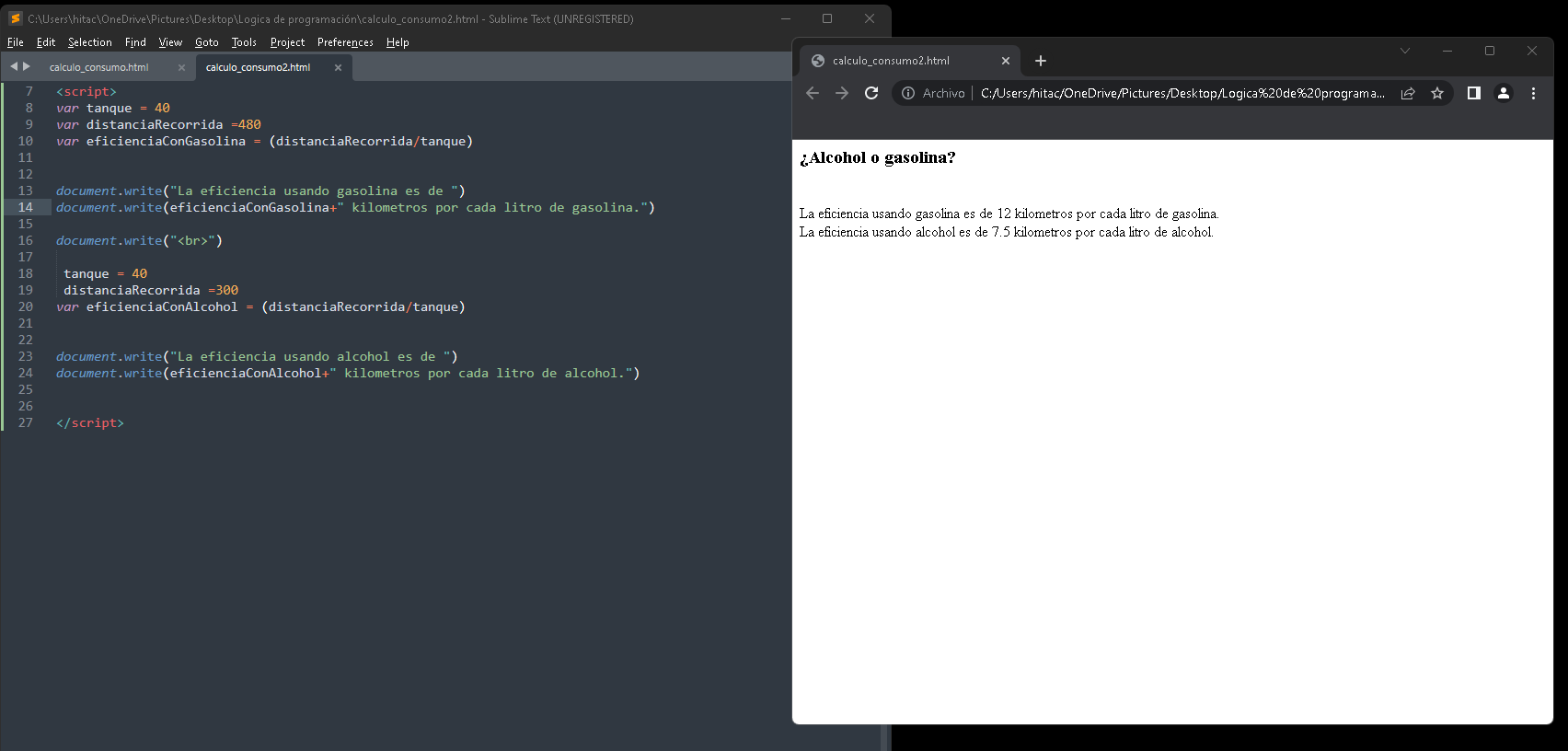The image size is (1568, 751).
Task: Click the Sublime Text next tab arrow
Action: pos(27,66)
